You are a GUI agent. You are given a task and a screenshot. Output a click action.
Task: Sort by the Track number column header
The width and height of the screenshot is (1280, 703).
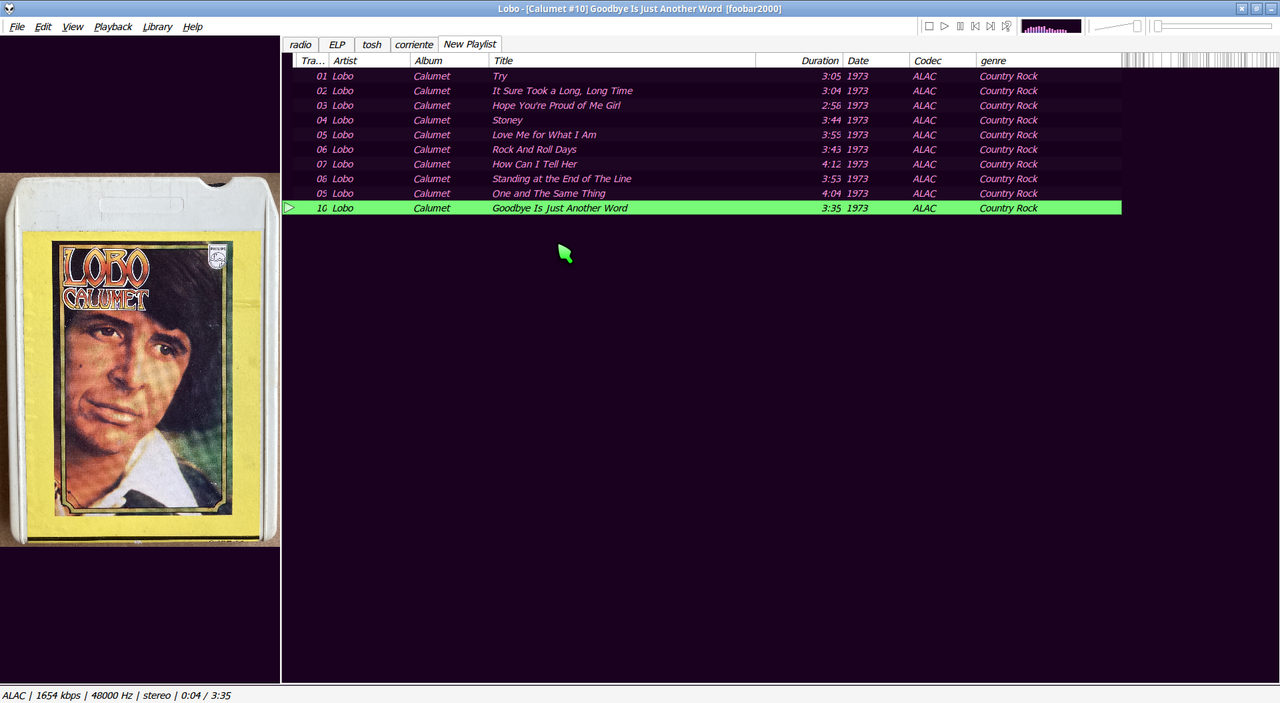[x=313, y=61]
